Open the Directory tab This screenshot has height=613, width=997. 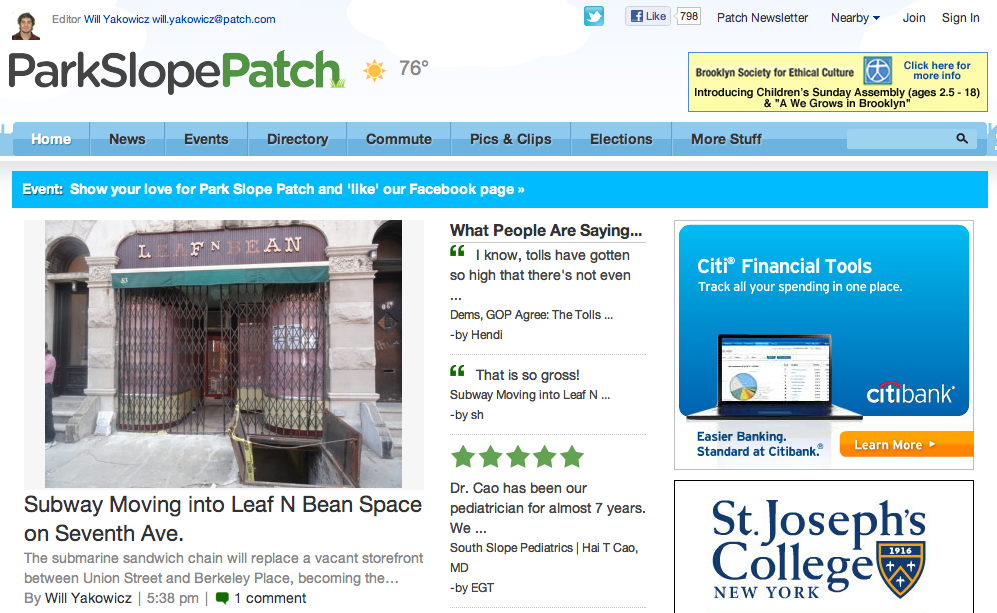[x=297, y=139]
